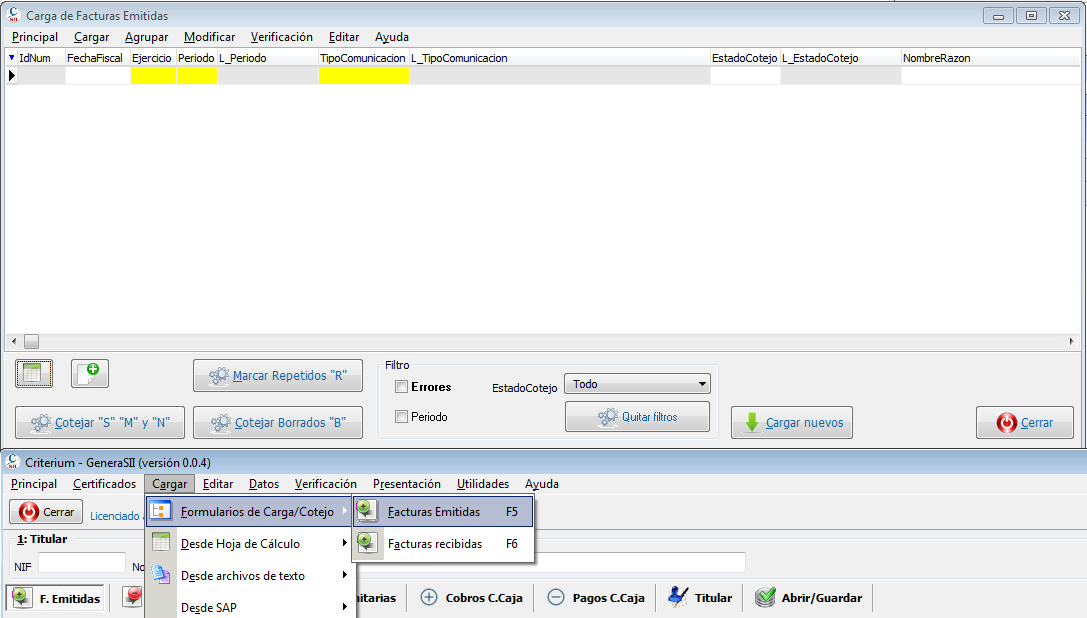Viewport: 1087px width, 618px height.
Task: Click the Titular pen icon
Action: coord(678,597)
